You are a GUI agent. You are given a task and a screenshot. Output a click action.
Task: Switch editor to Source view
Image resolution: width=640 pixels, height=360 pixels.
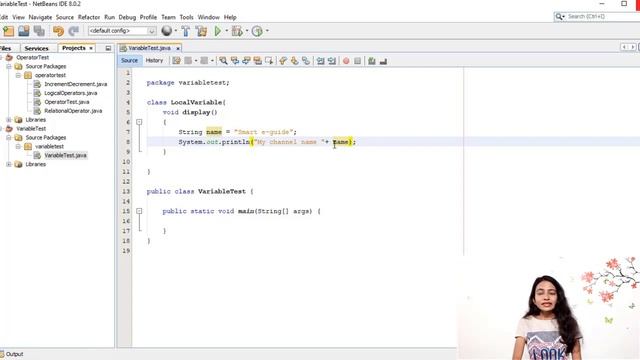129,60
